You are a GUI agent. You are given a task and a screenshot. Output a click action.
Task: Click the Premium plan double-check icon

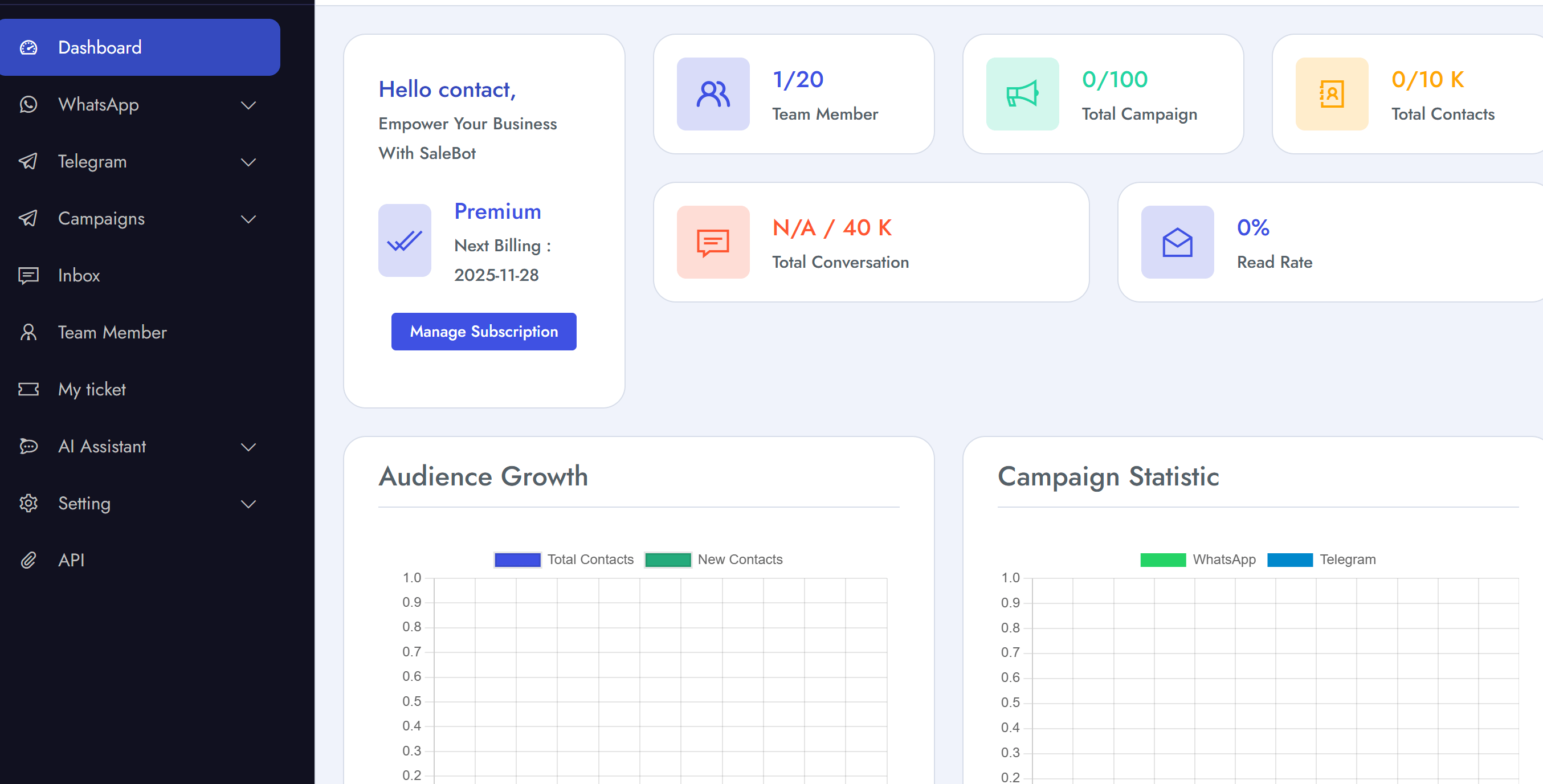405,241
